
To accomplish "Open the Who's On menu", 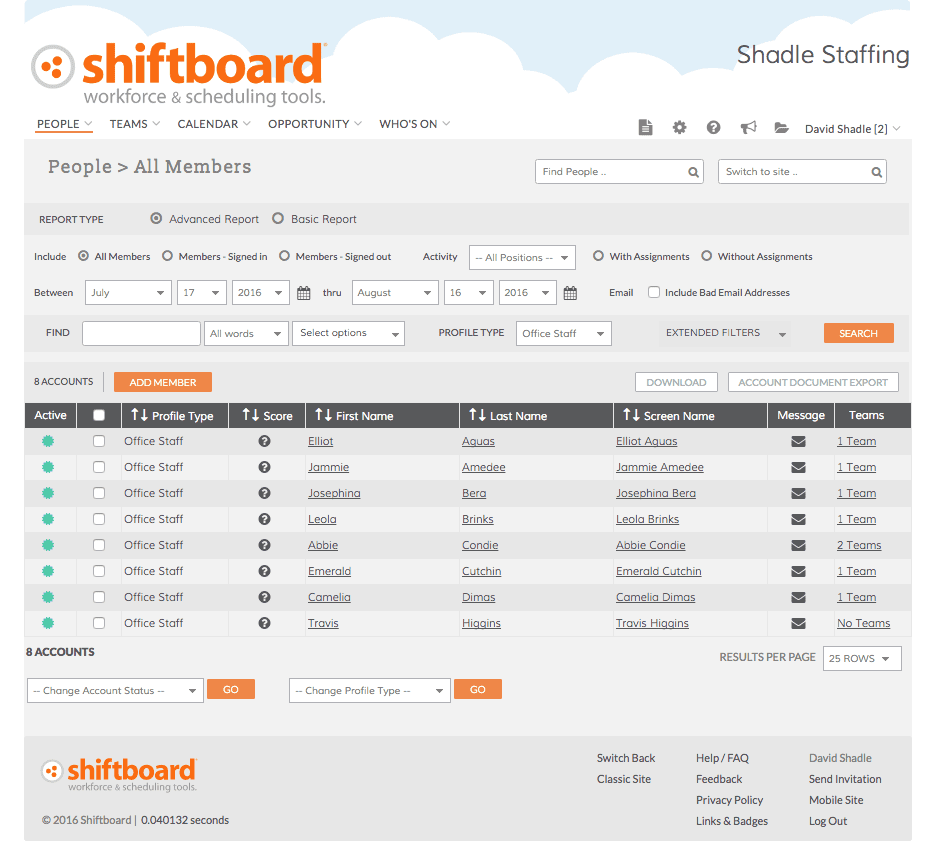I will [x=414, y=124].
